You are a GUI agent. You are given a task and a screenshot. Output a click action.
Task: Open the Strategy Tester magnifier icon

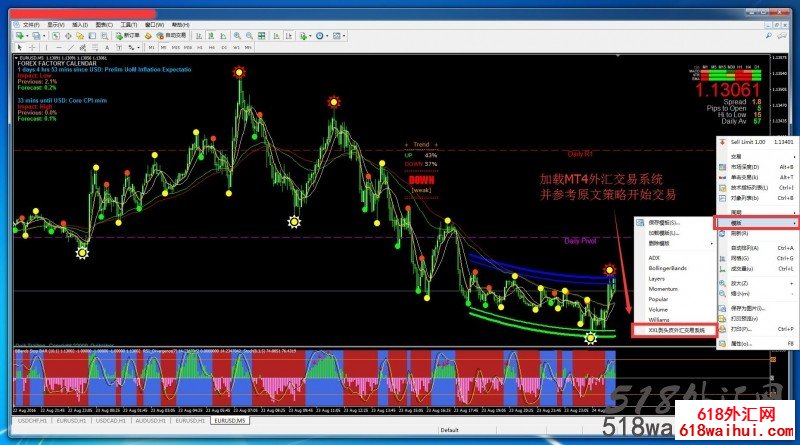105,36
